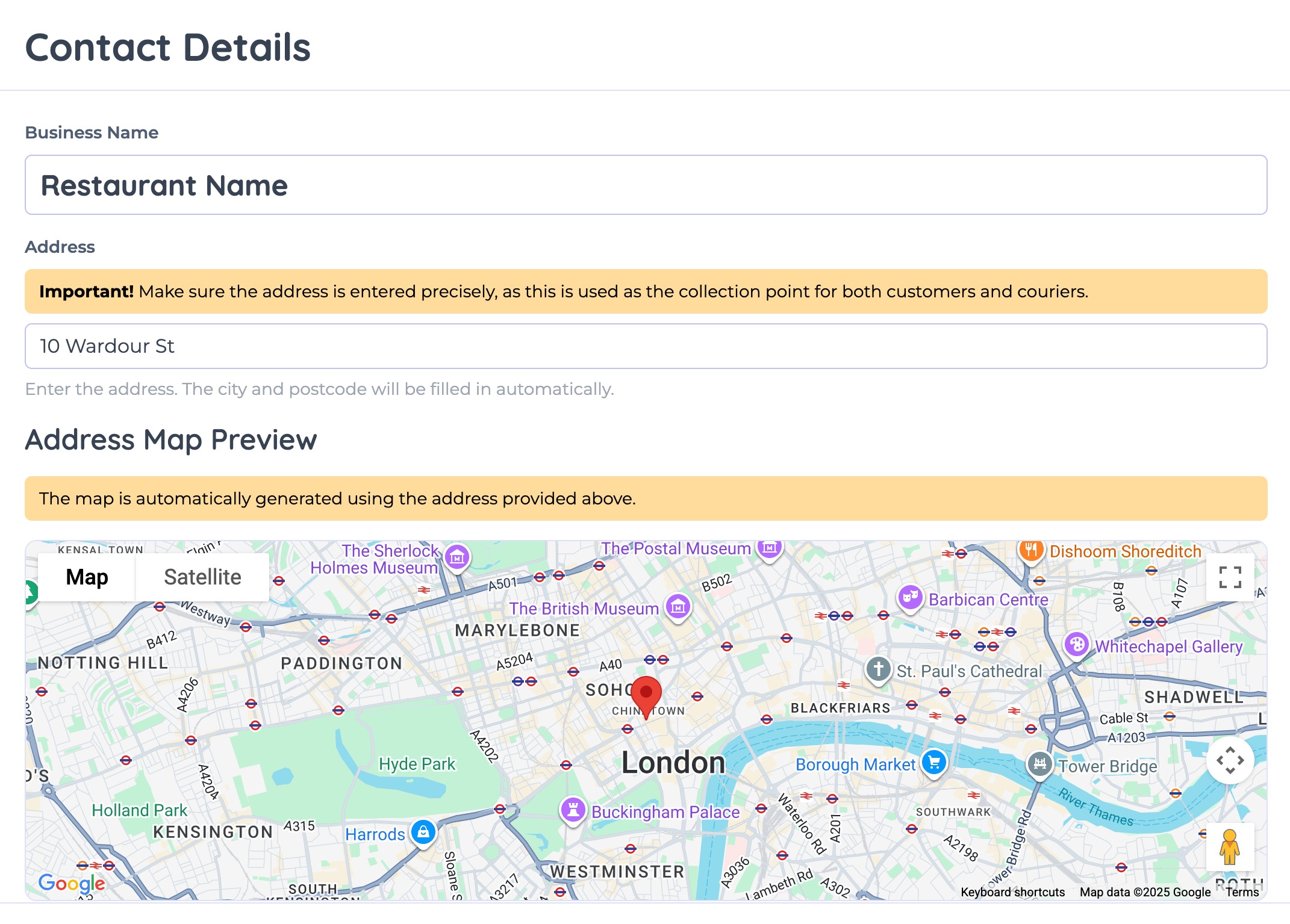Screen dimensions: 1290x924
Task: Open the map Keyboard shortcuts
Action: coord(1012,892)
